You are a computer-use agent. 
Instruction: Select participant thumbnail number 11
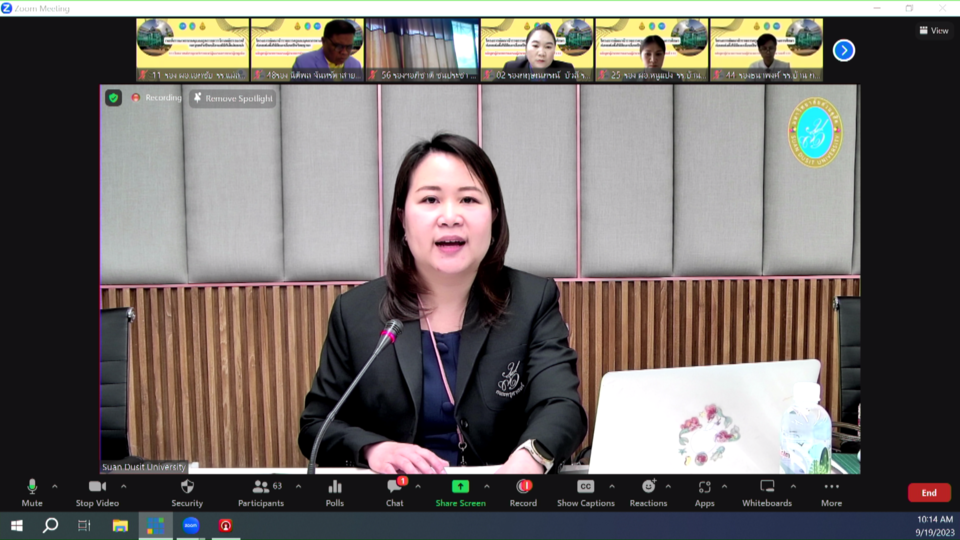(193, 50)
